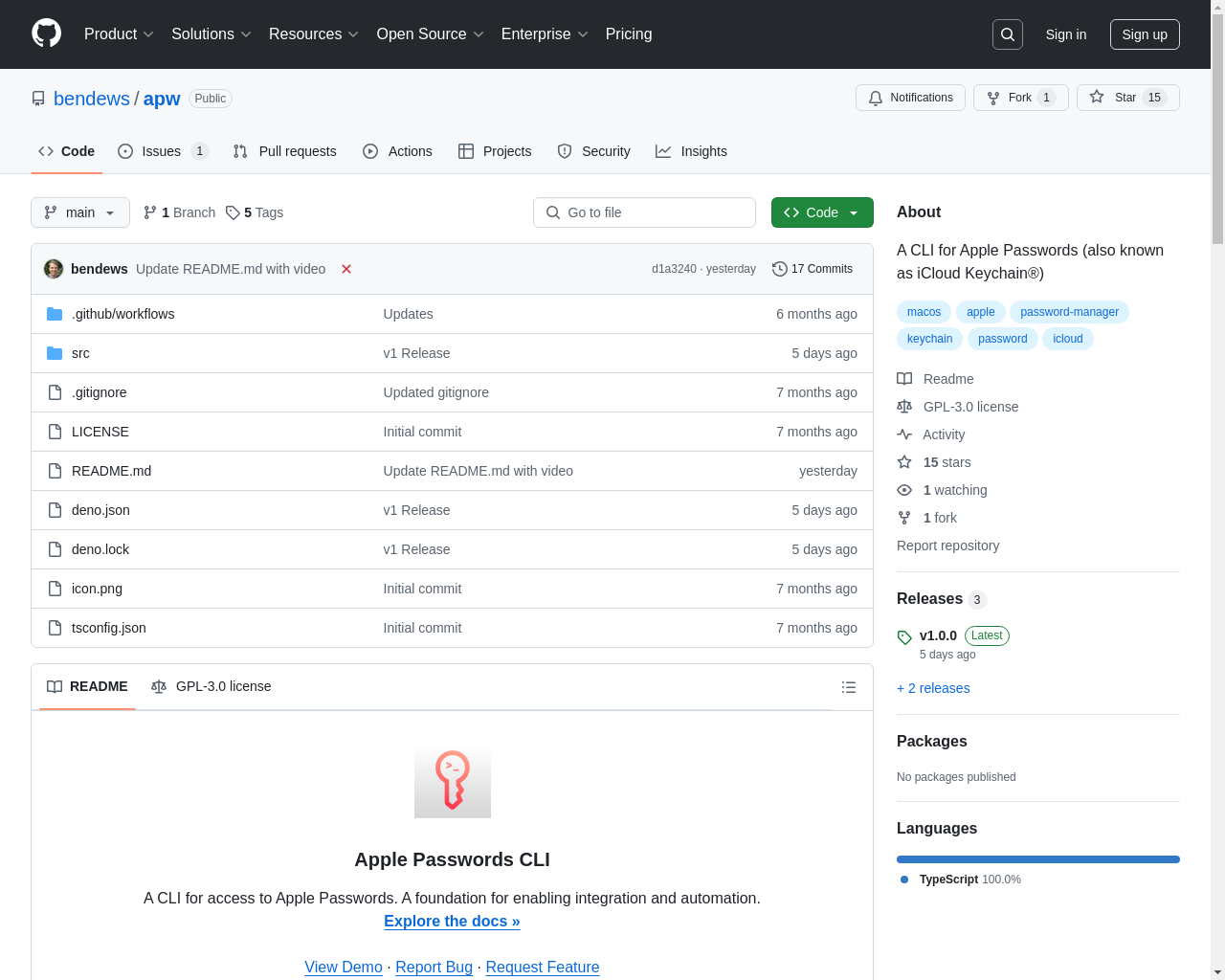
Task: Select the icloud topic tag
Action: [1068, 339]
